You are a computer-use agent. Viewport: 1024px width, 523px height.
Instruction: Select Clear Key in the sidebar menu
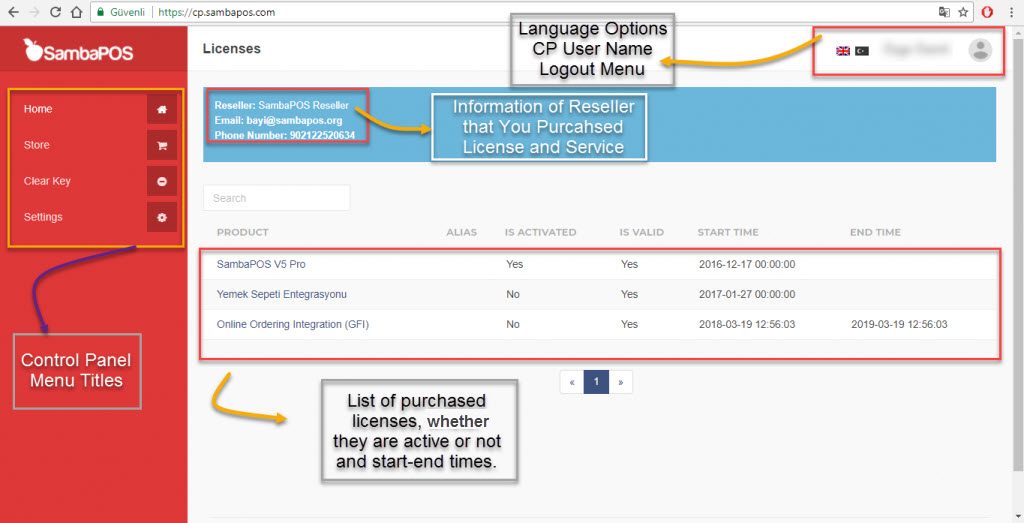tap(47, 181)
